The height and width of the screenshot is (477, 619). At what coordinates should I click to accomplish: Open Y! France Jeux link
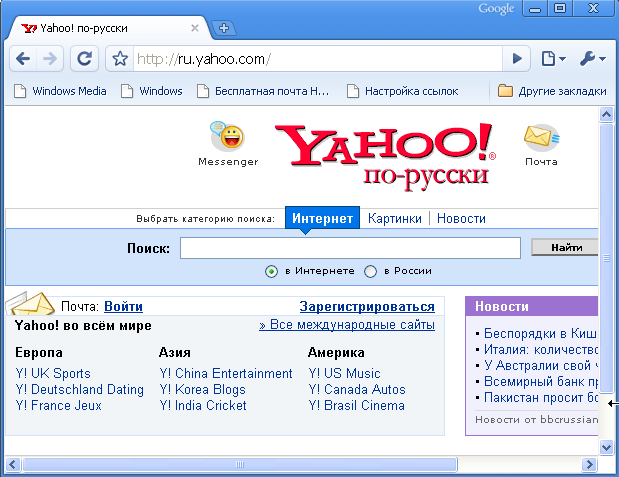58,406
